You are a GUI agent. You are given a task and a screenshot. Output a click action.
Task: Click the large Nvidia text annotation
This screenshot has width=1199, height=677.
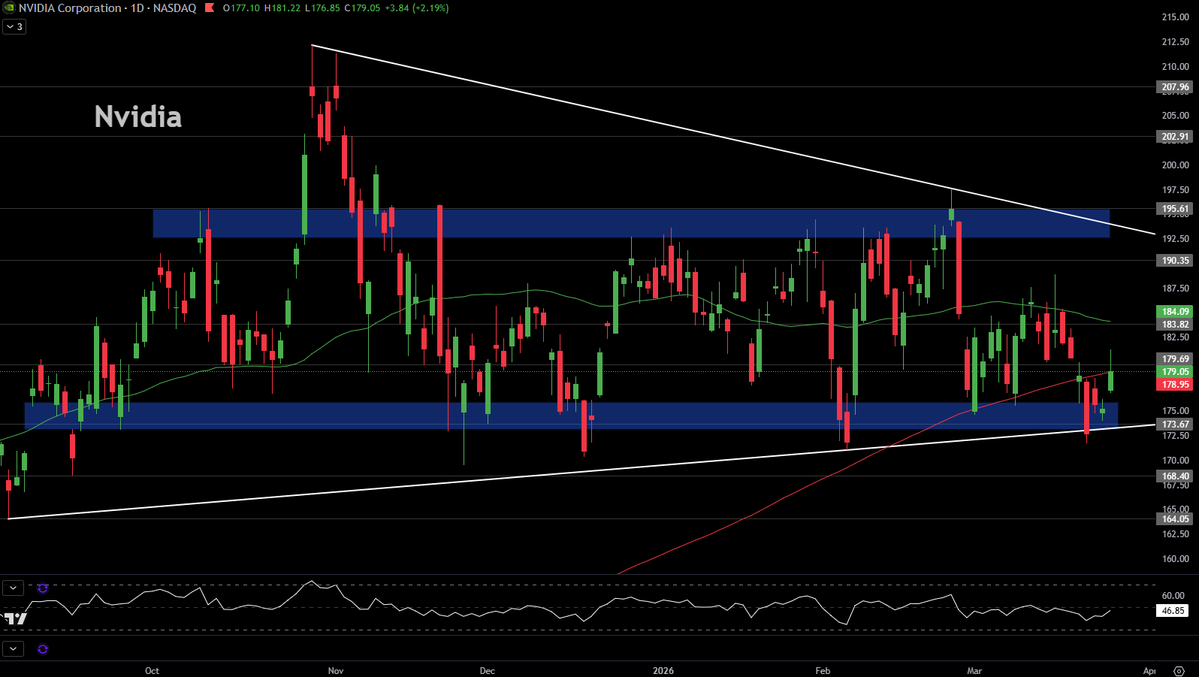click(x=138, y=117)
